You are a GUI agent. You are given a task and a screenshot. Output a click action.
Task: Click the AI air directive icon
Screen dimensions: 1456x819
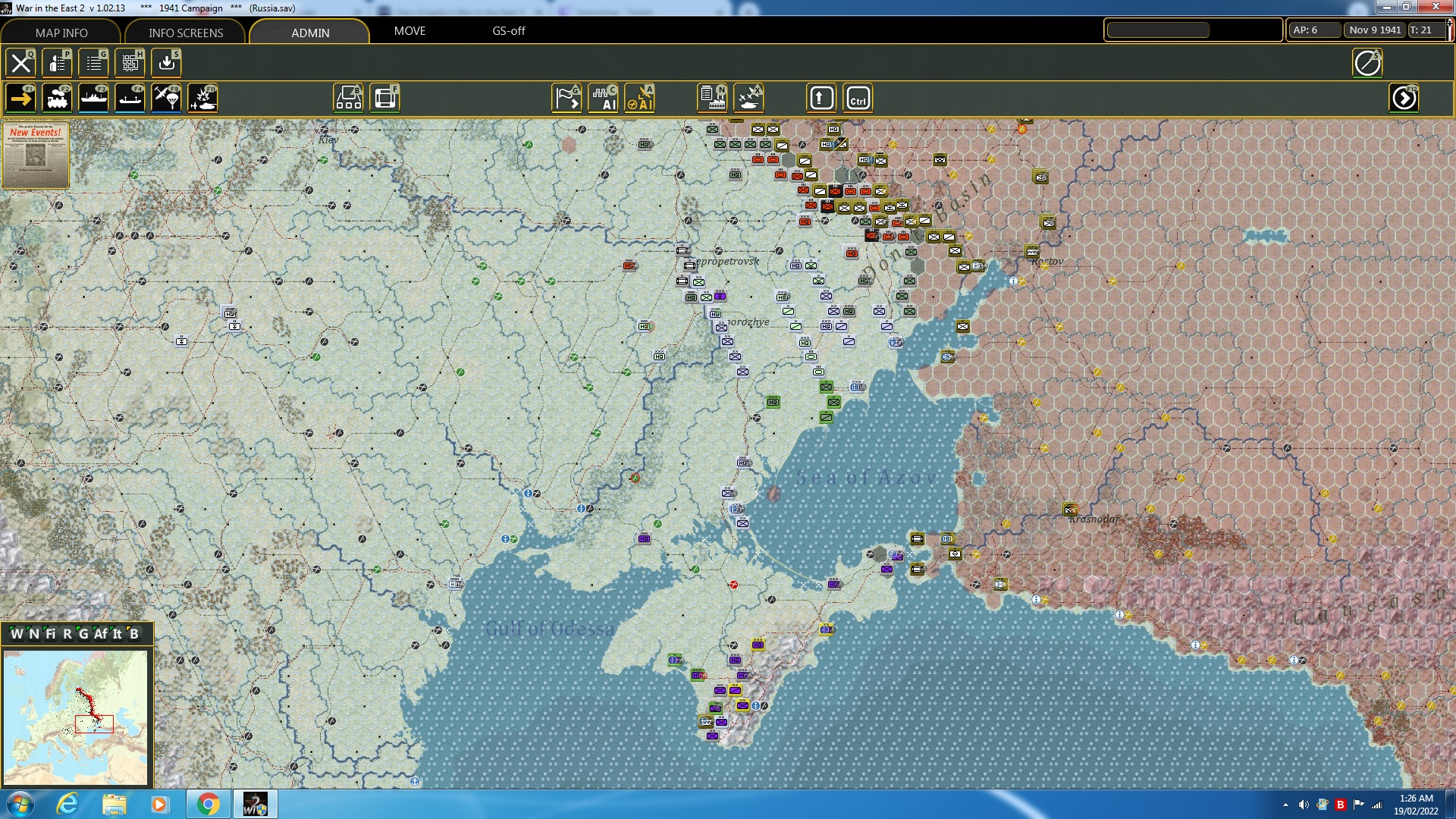(639, 99)
